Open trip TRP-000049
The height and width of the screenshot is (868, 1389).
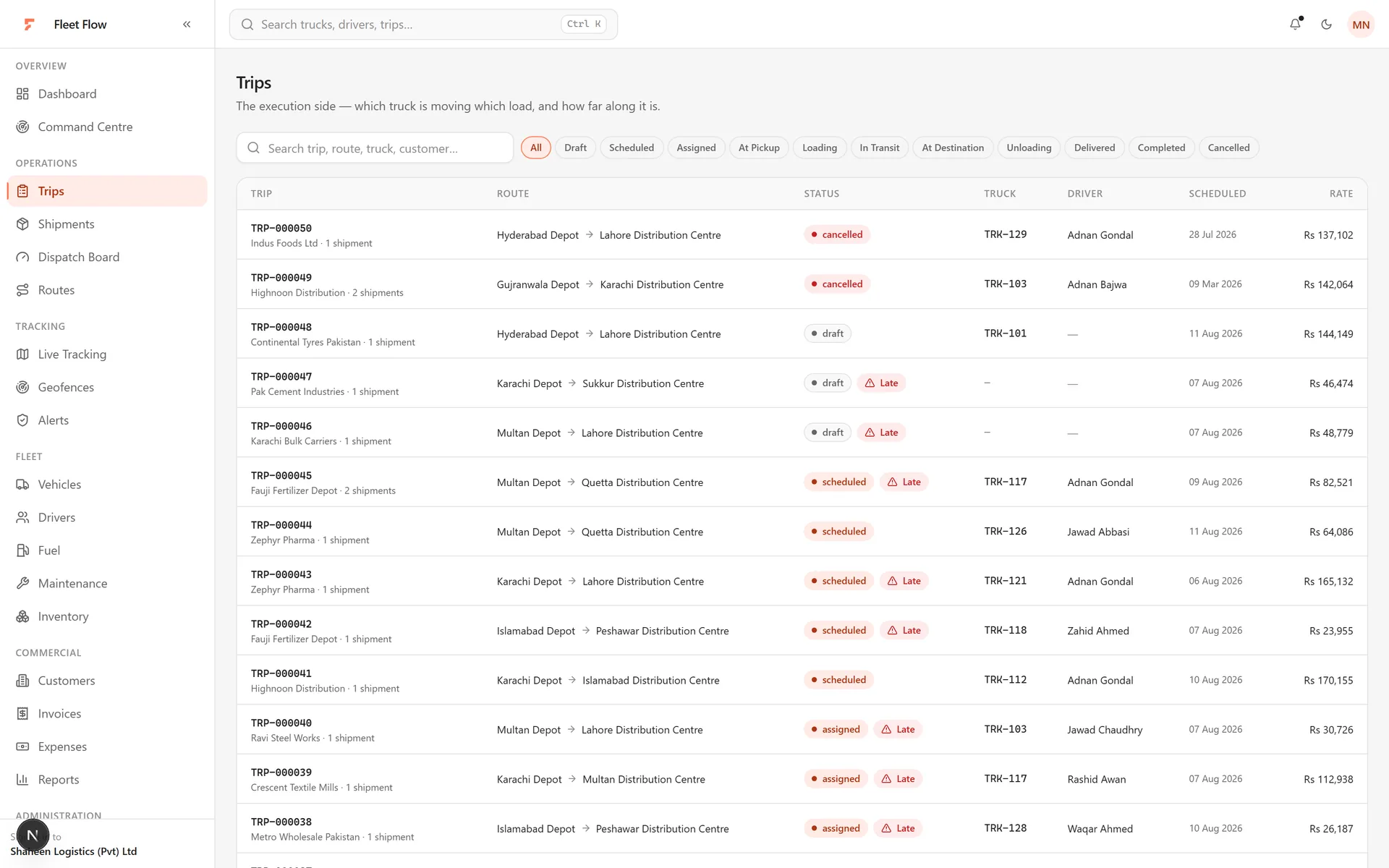(281, 278)
